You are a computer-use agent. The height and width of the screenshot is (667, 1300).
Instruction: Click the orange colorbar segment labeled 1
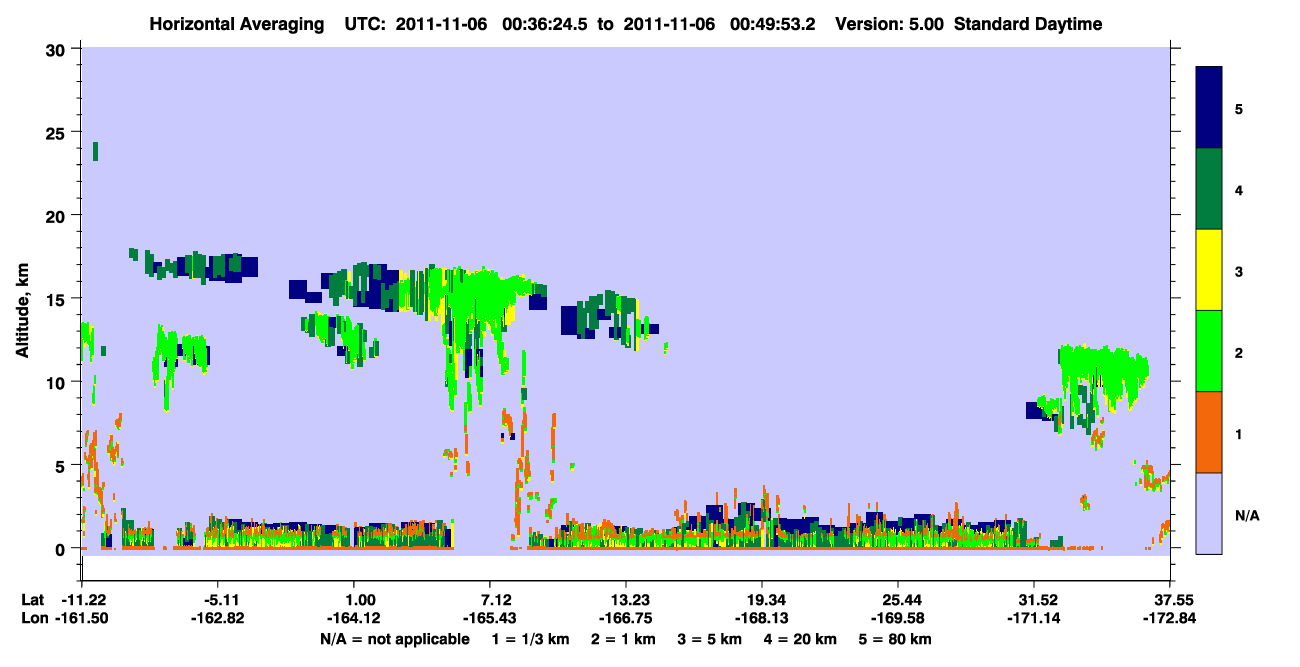pyautogui.click(x=1209, y=432)
